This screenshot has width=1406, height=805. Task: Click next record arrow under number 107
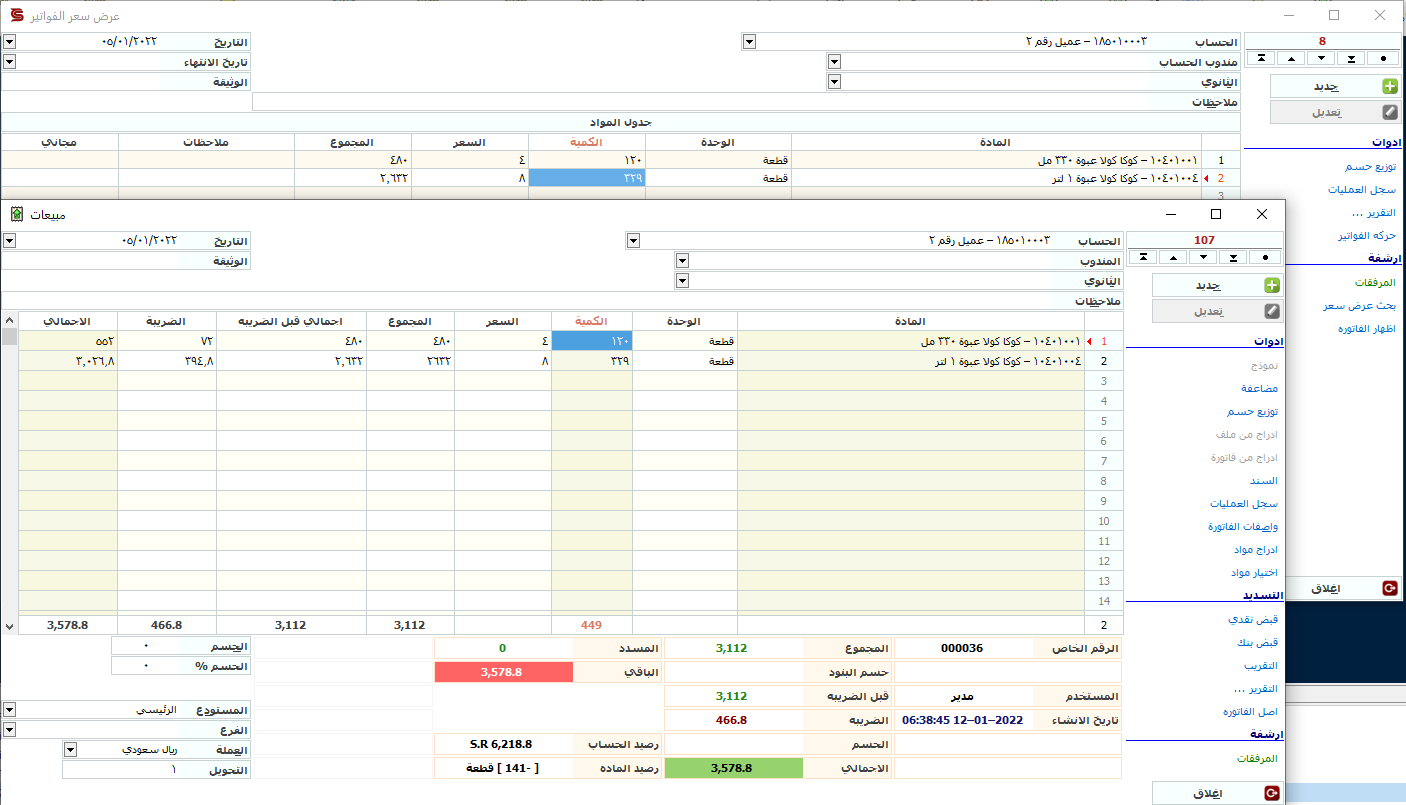point(1204,257)
